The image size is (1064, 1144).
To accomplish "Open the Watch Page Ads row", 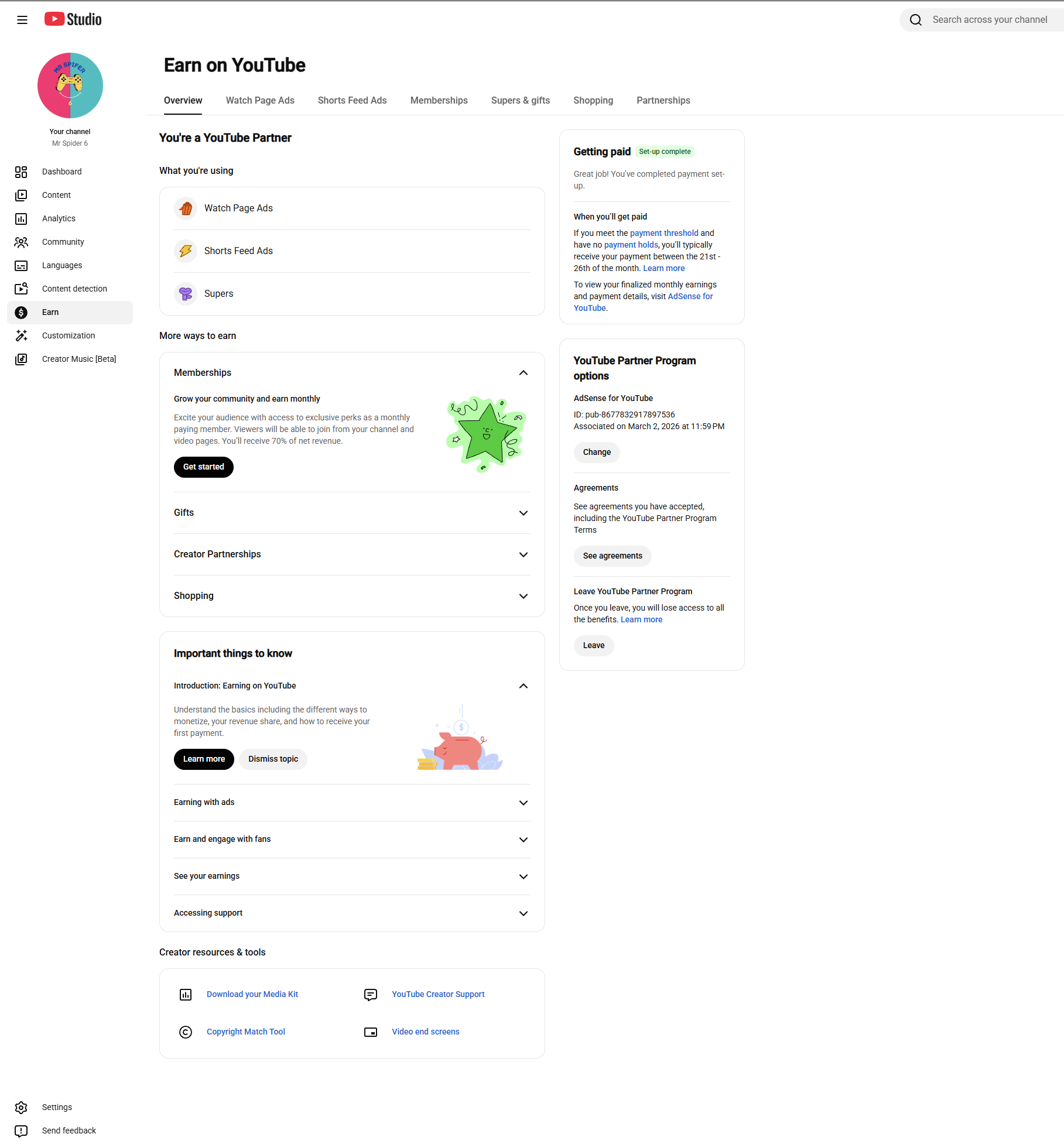I will tap(352, 208).
